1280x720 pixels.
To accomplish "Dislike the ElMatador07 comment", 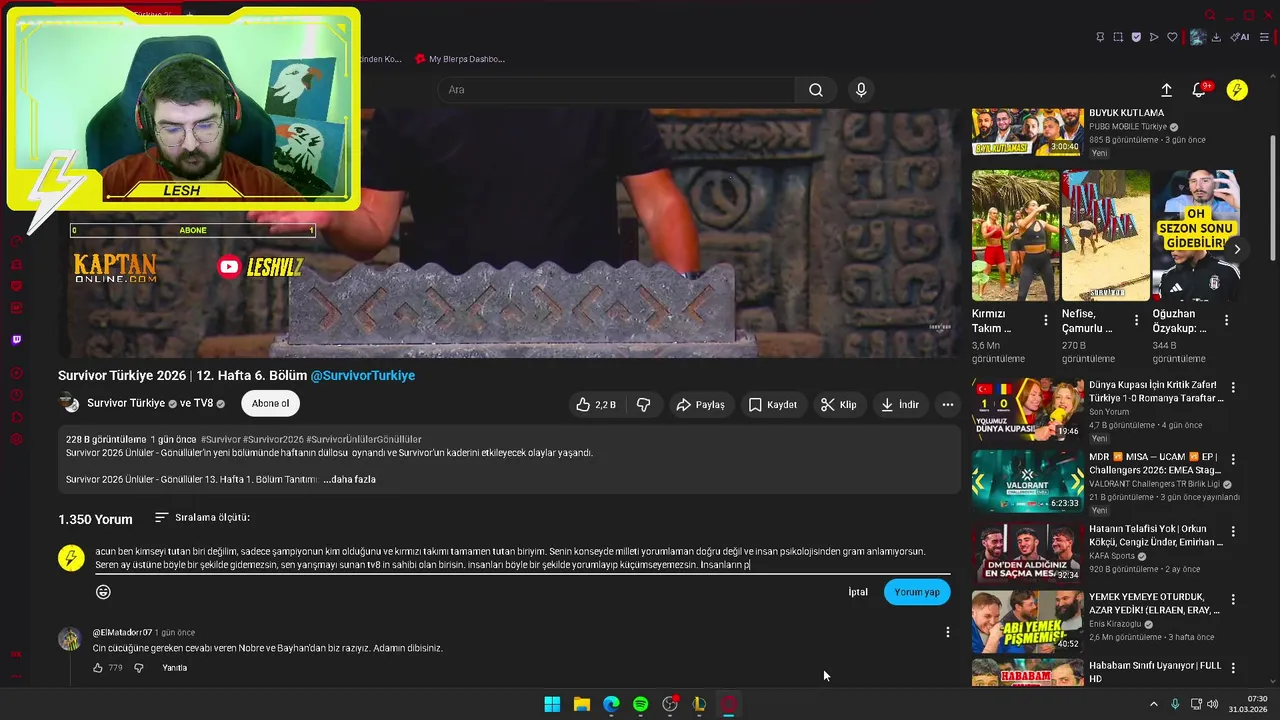I will pos(139,668).
